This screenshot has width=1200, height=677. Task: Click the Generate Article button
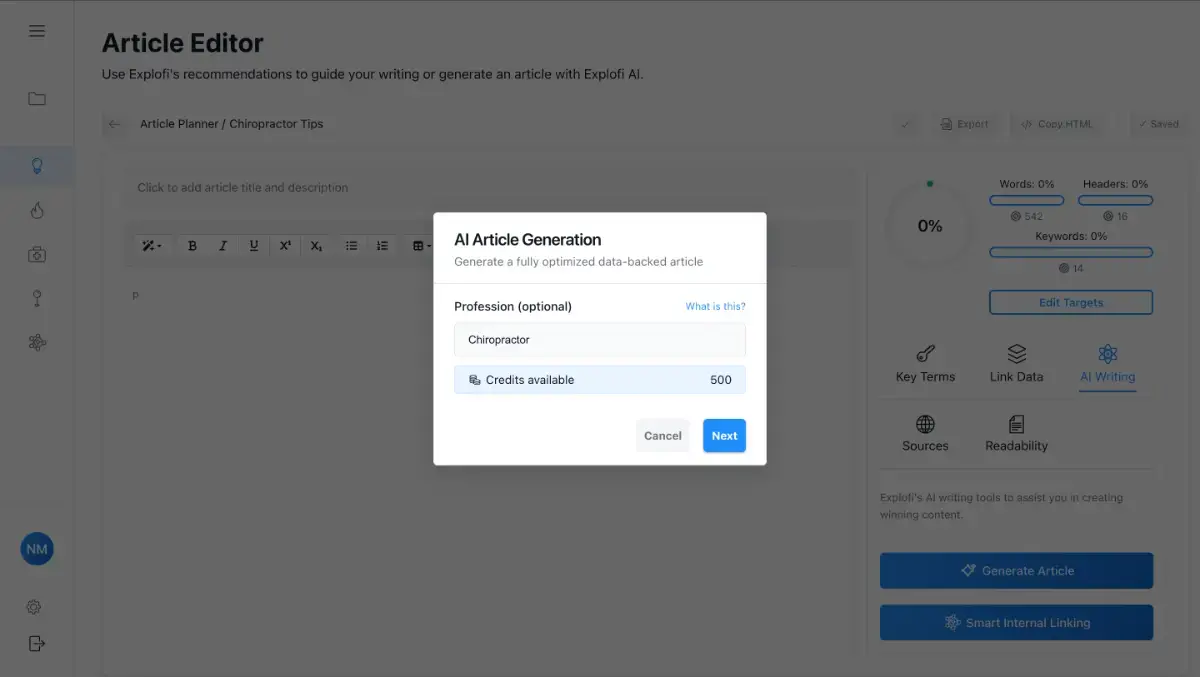(1016, 571)
